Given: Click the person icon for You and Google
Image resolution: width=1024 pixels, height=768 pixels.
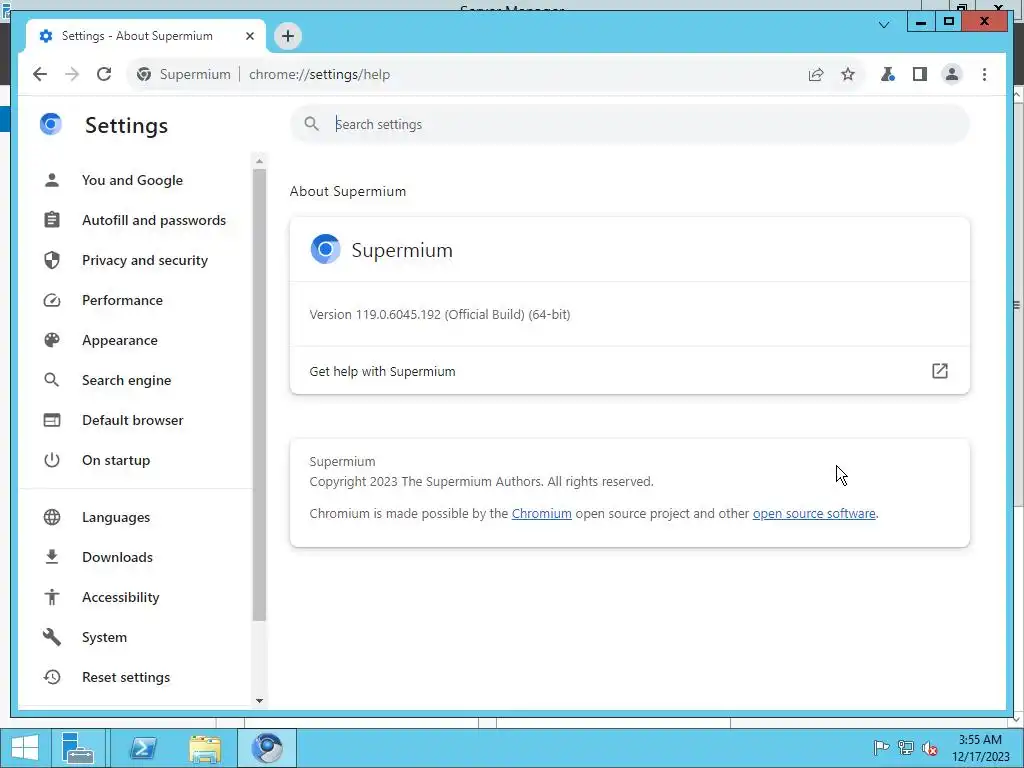Looking at the screenshot, I should click(52, 180).
